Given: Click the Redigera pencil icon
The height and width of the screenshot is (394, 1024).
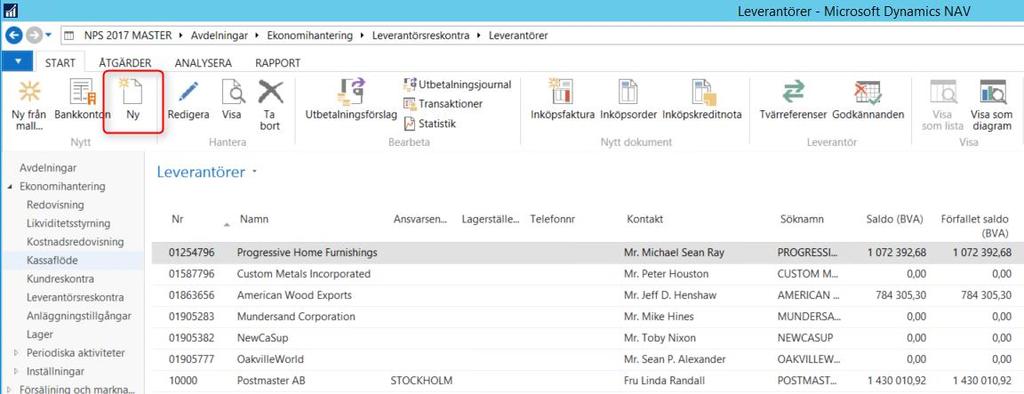Looking at the screenshot, I should point(189,91).
